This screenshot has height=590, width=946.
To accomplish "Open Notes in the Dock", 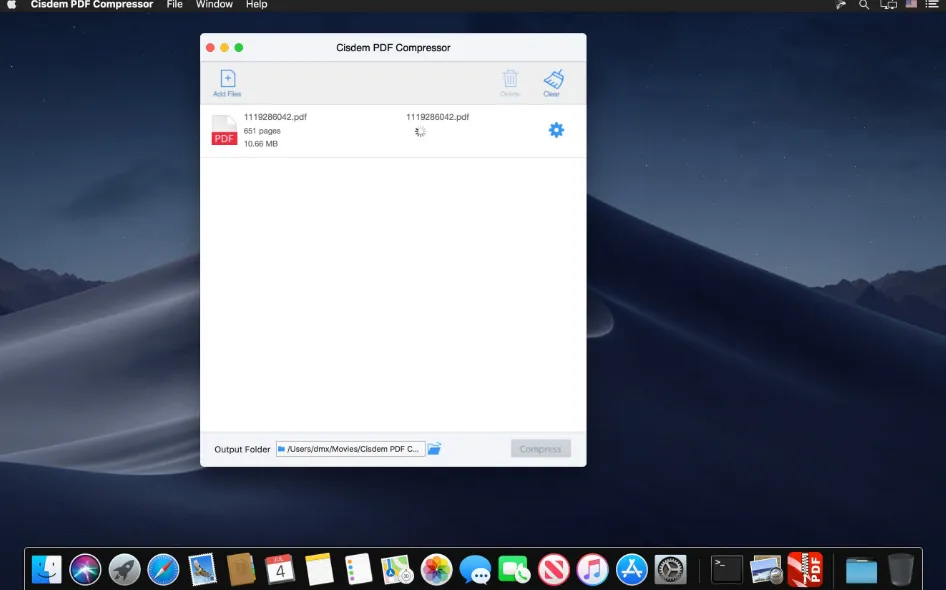I will (x=319, y=569).
